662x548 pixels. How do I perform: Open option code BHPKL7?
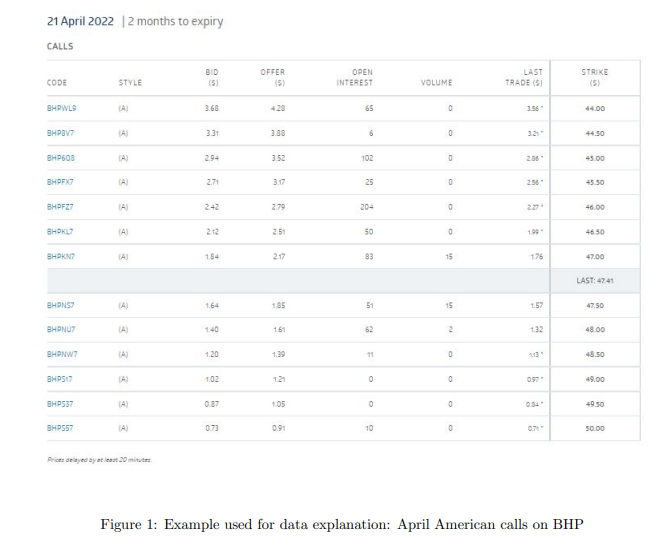coord(60,232)
